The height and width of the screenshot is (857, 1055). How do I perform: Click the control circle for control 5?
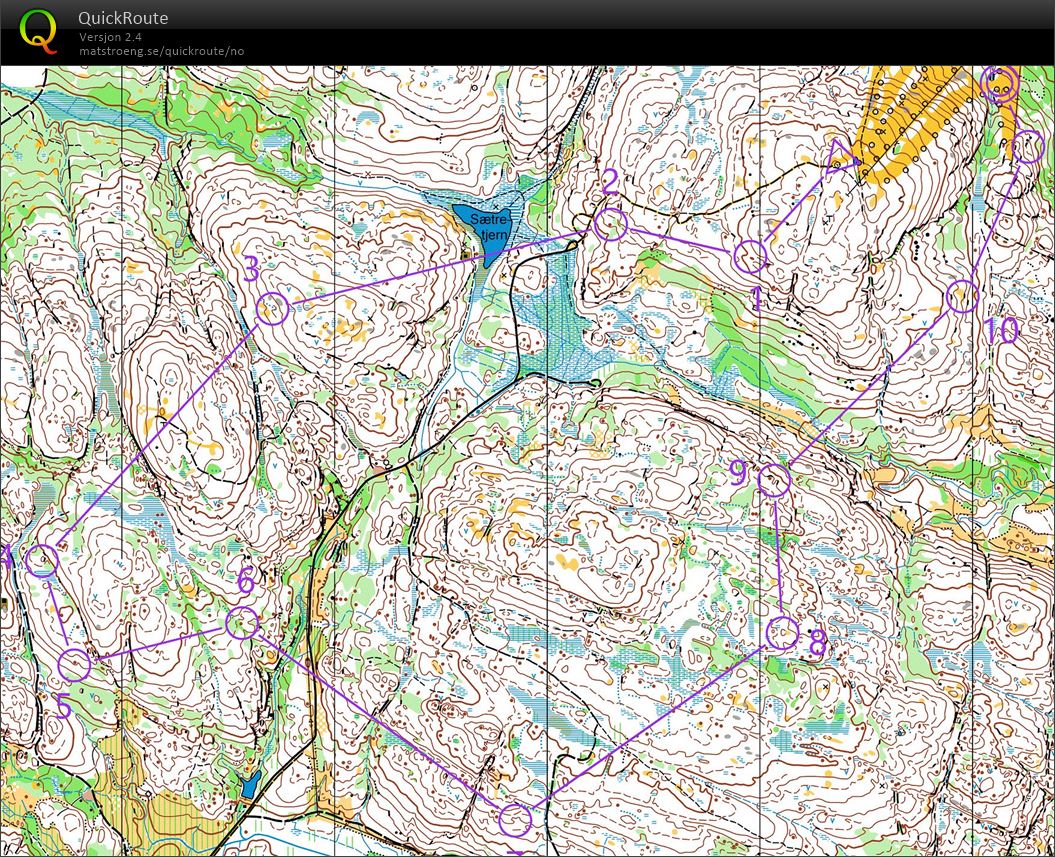point(74,665)
